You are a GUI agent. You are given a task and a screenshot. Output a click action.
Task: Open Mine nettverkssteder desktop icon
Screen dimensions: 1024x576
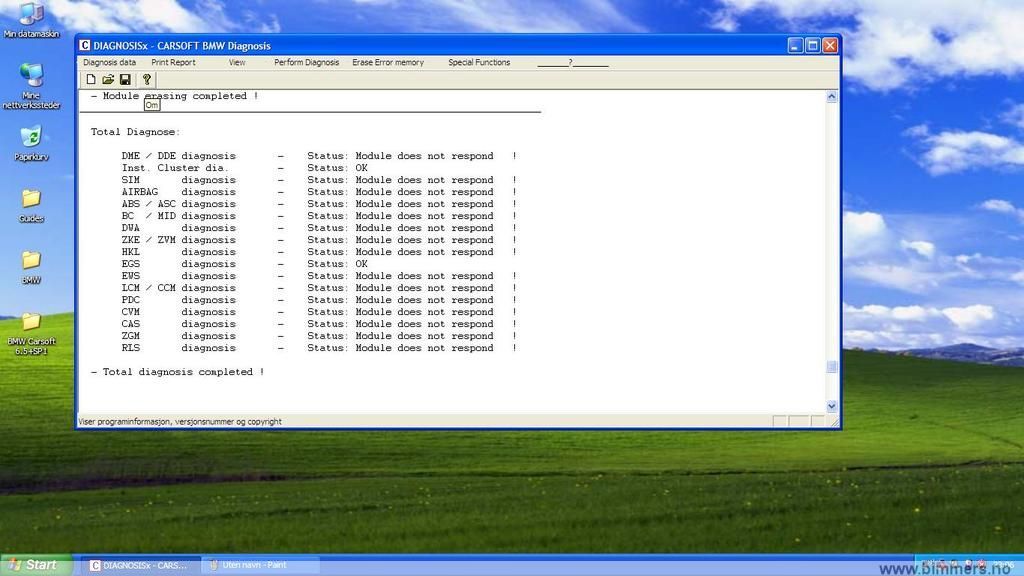point(31,86)
